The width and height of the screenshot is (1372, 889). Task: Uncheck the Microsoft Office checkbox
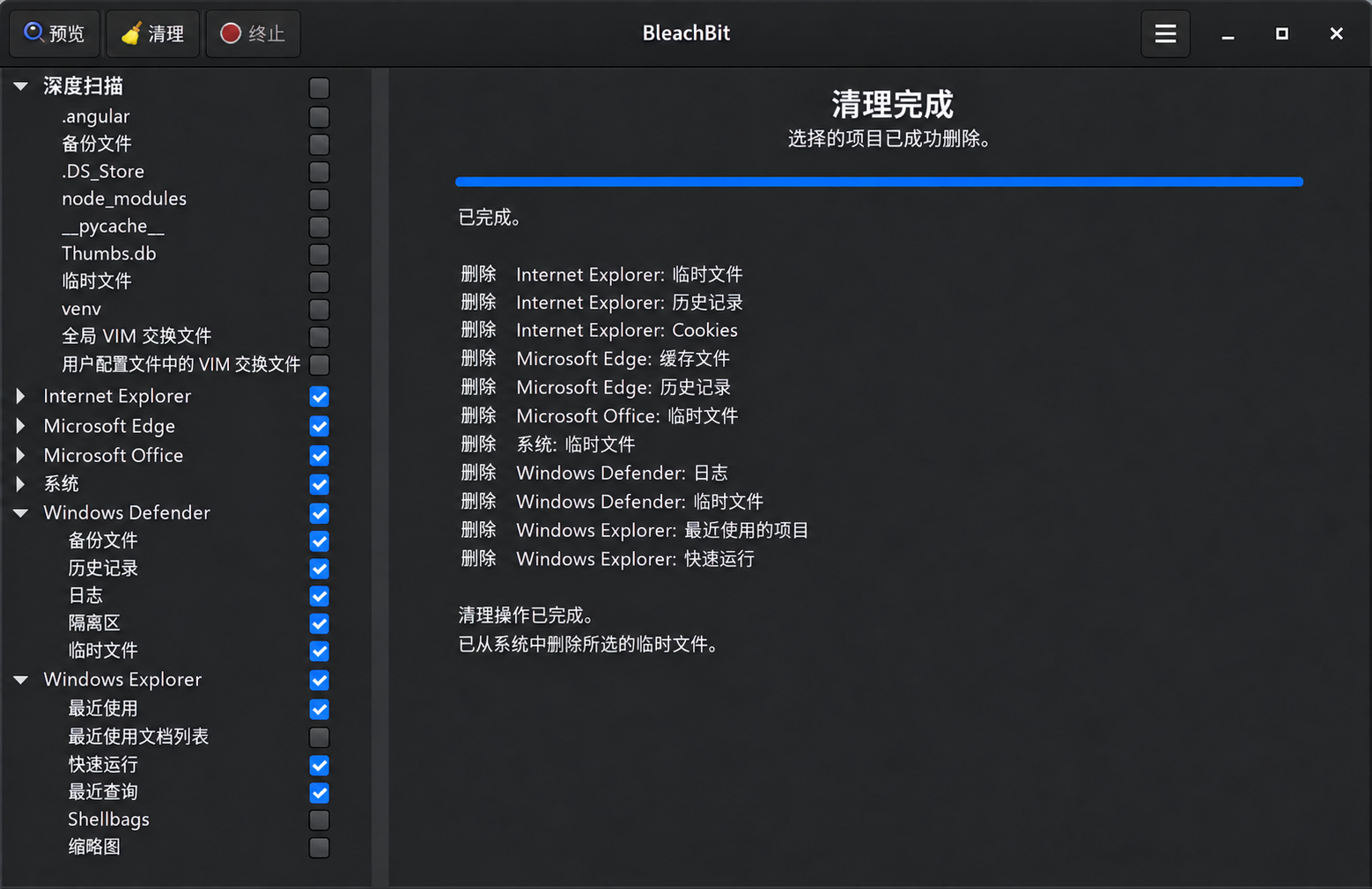coord(320,456)
